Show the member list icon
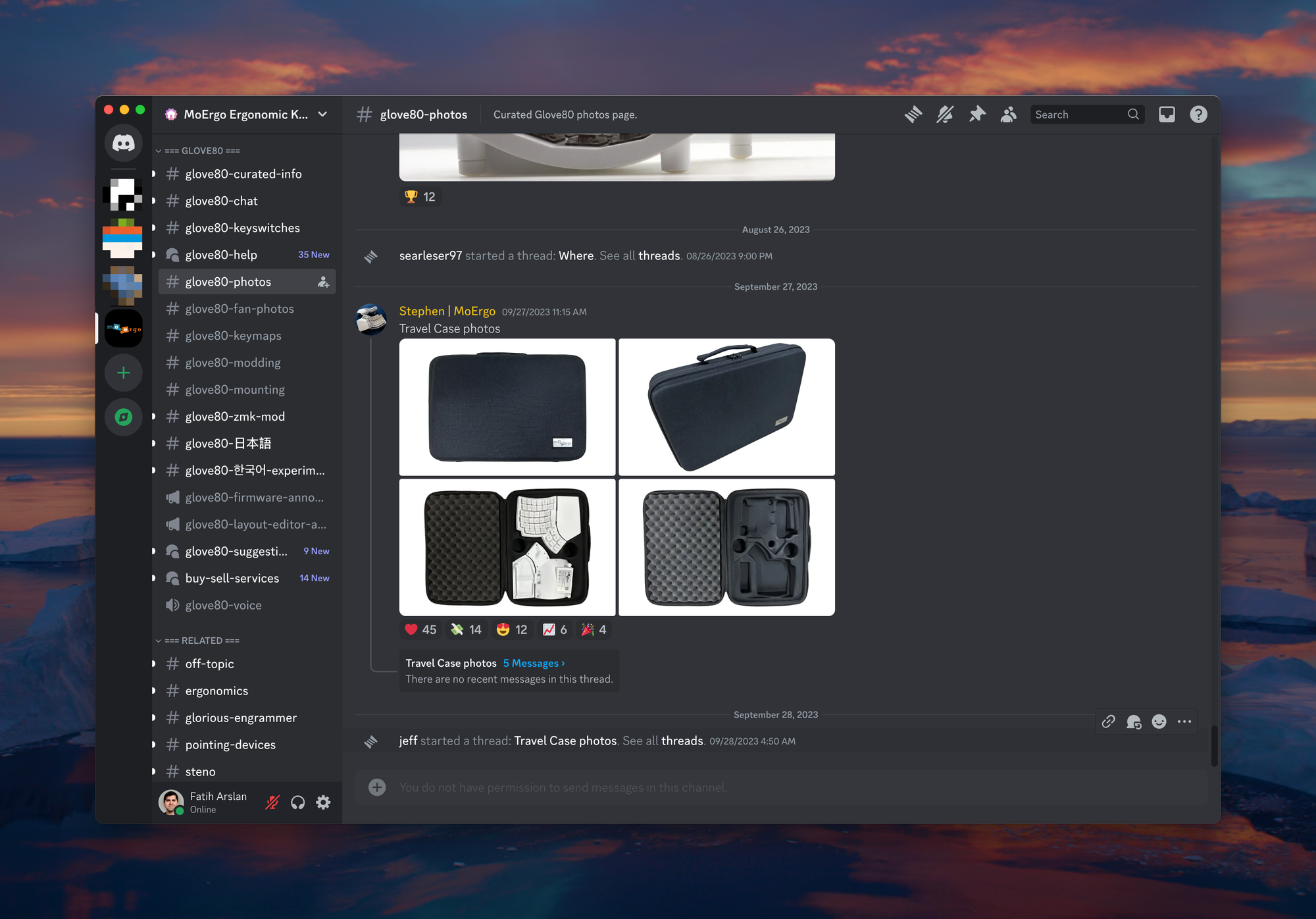 point(1009,115)
